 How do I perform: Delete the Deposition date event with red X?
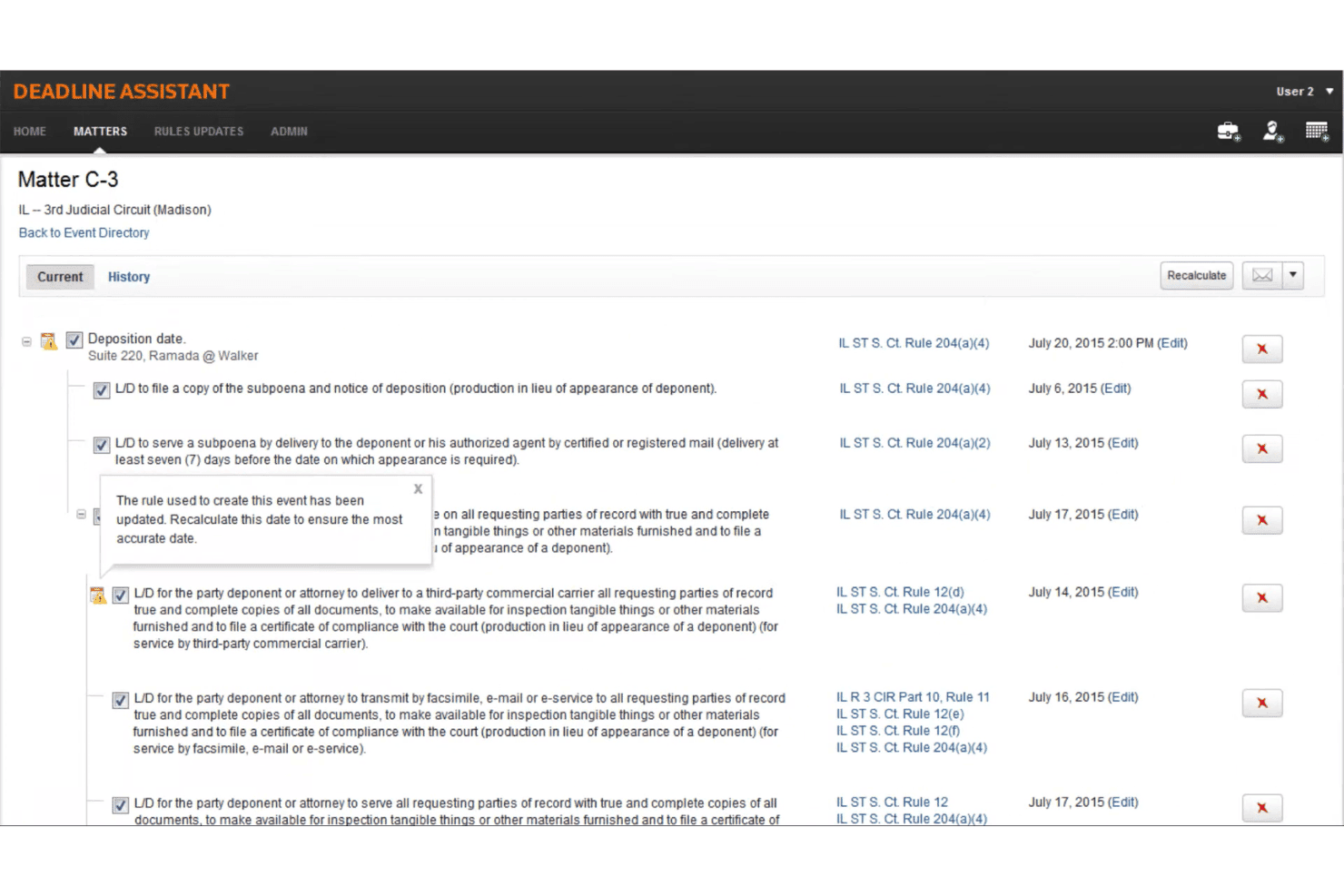point(1262,350)
